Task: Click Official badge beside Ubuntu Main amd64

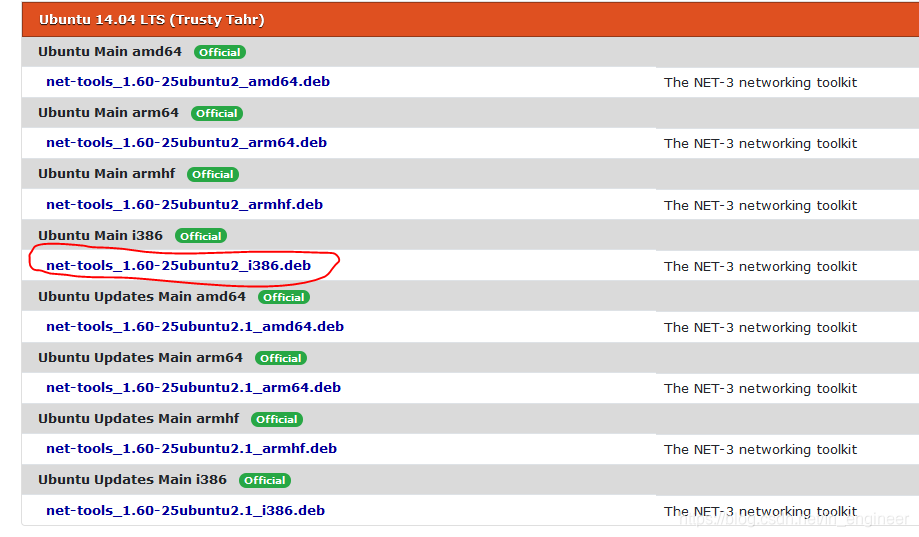Action: pos(220,52)
